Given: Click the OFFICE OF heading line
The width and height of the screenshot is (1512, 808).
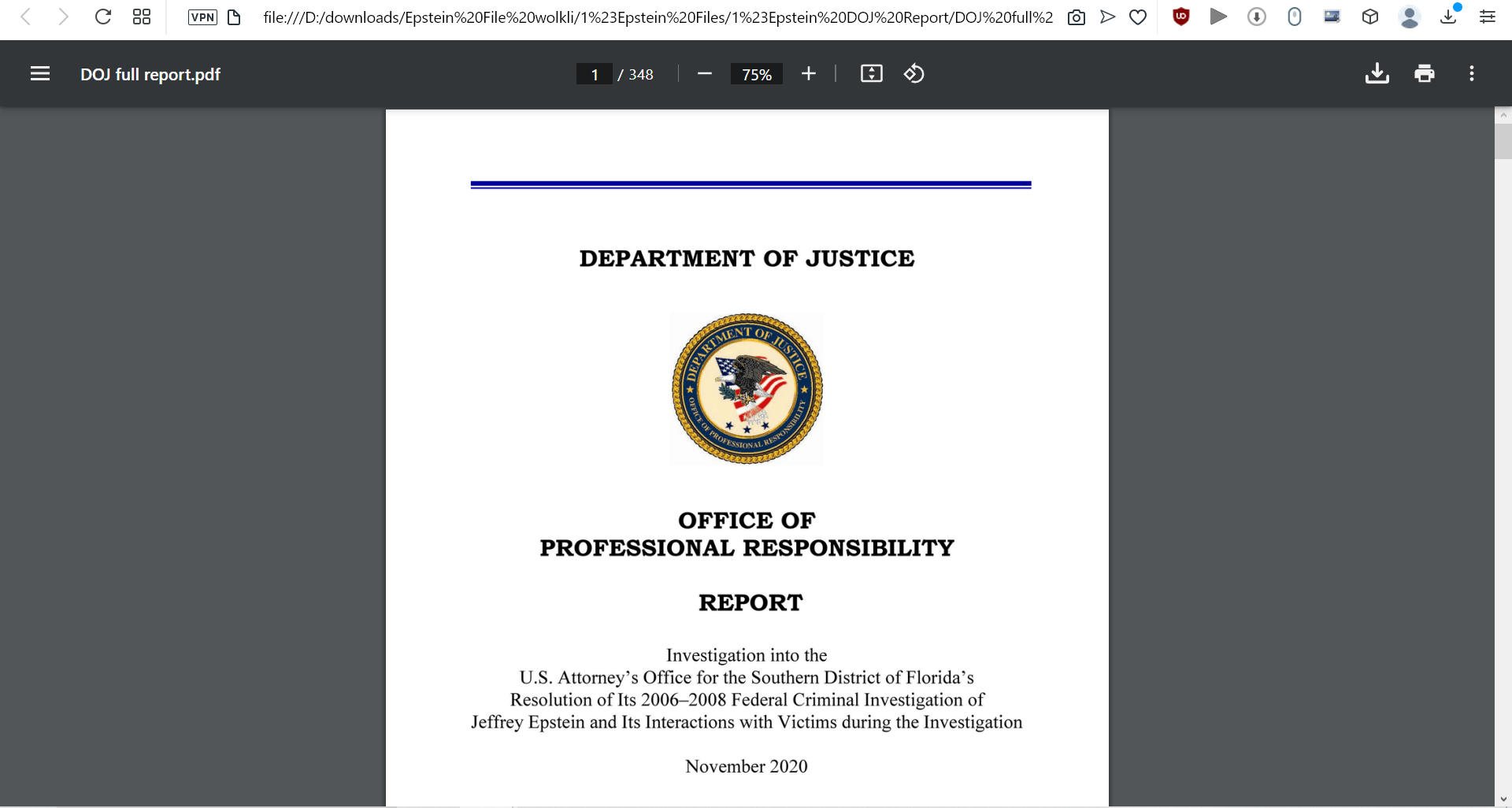Looking at the screenshot, I should 747,521.
